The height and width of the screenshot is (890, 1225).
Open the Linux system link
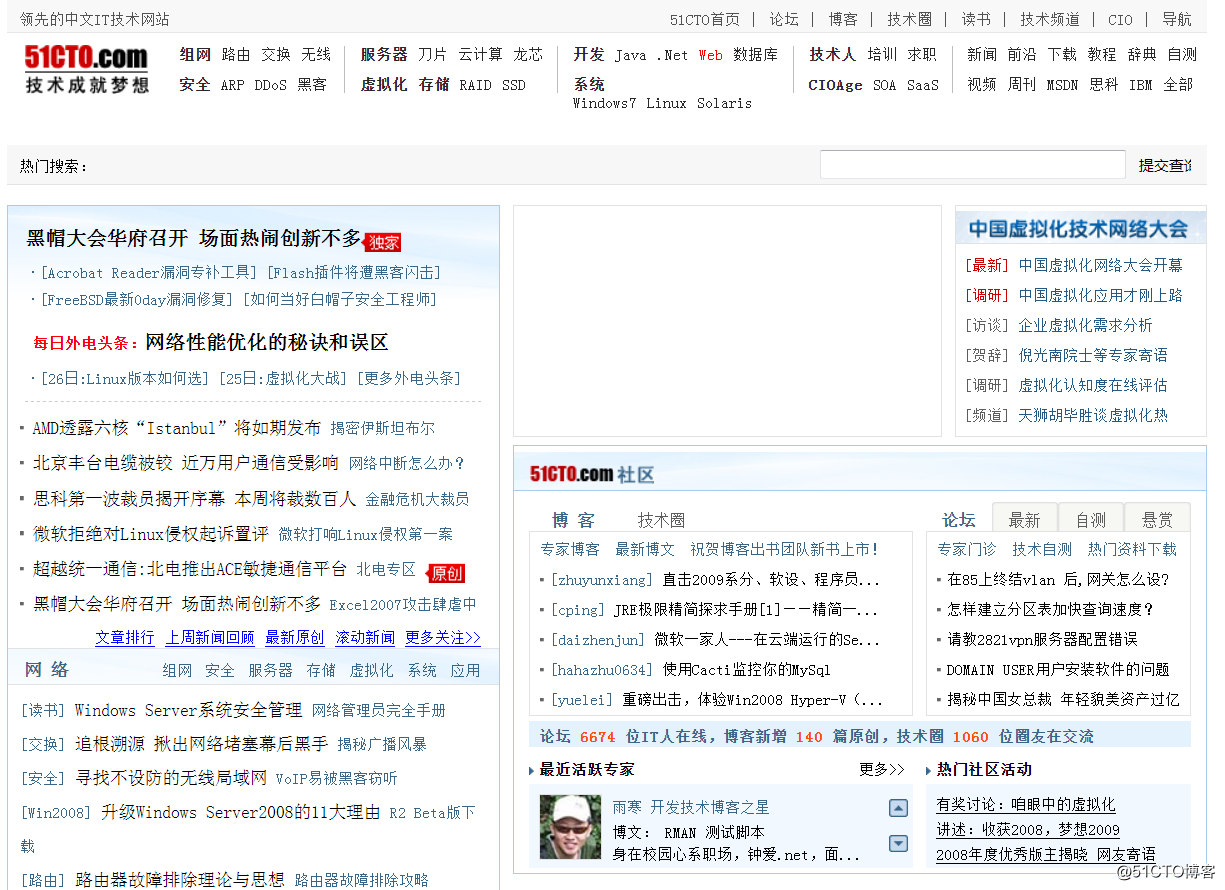coord(666,103)
